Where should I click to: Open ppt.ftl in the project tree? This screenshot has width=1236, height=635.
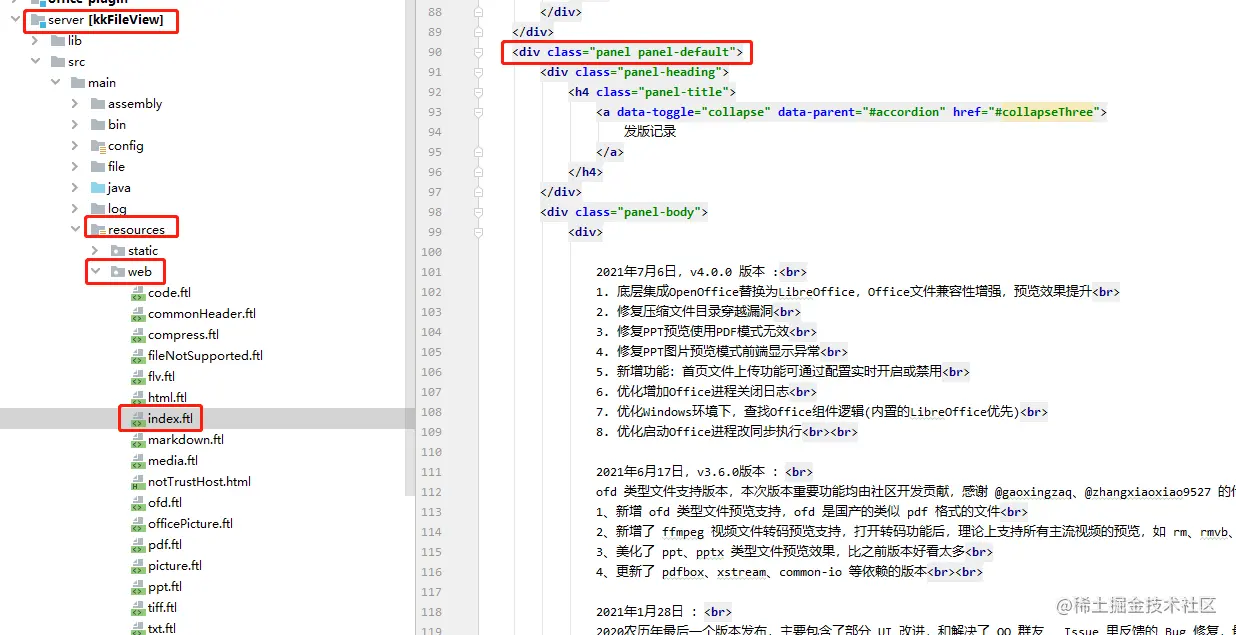point(165,587)
